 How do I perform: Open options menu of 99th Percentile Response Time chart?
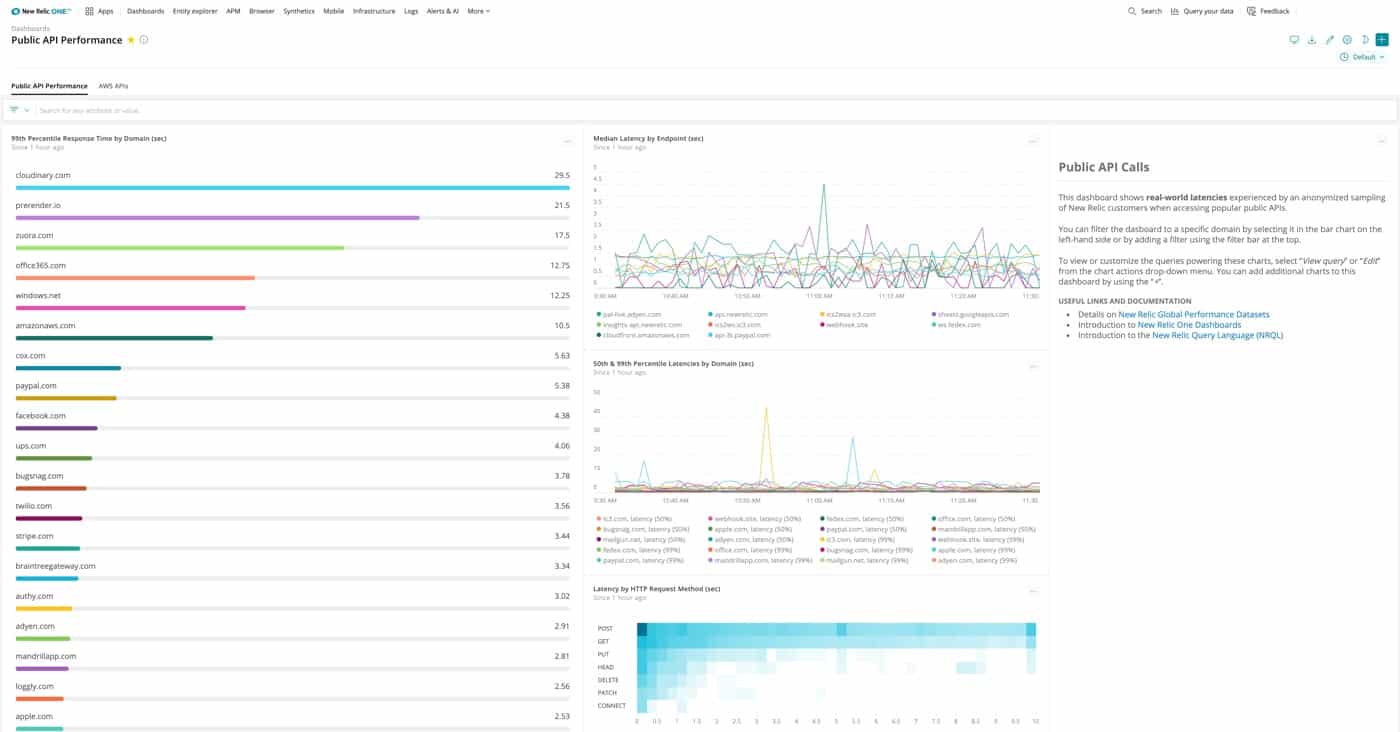(567, 142)
